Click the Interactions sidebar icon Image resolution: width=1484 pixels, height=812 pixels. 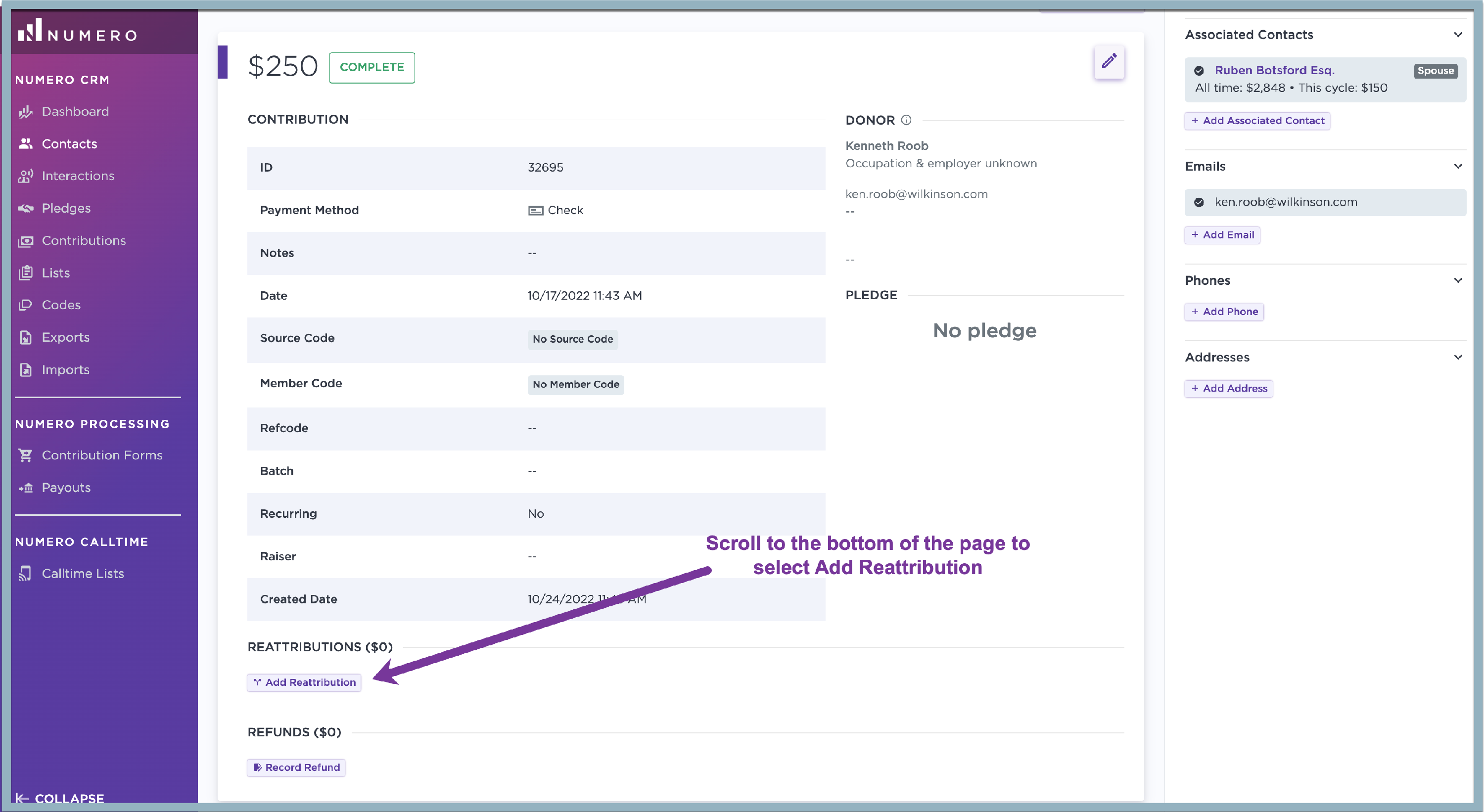25,176
